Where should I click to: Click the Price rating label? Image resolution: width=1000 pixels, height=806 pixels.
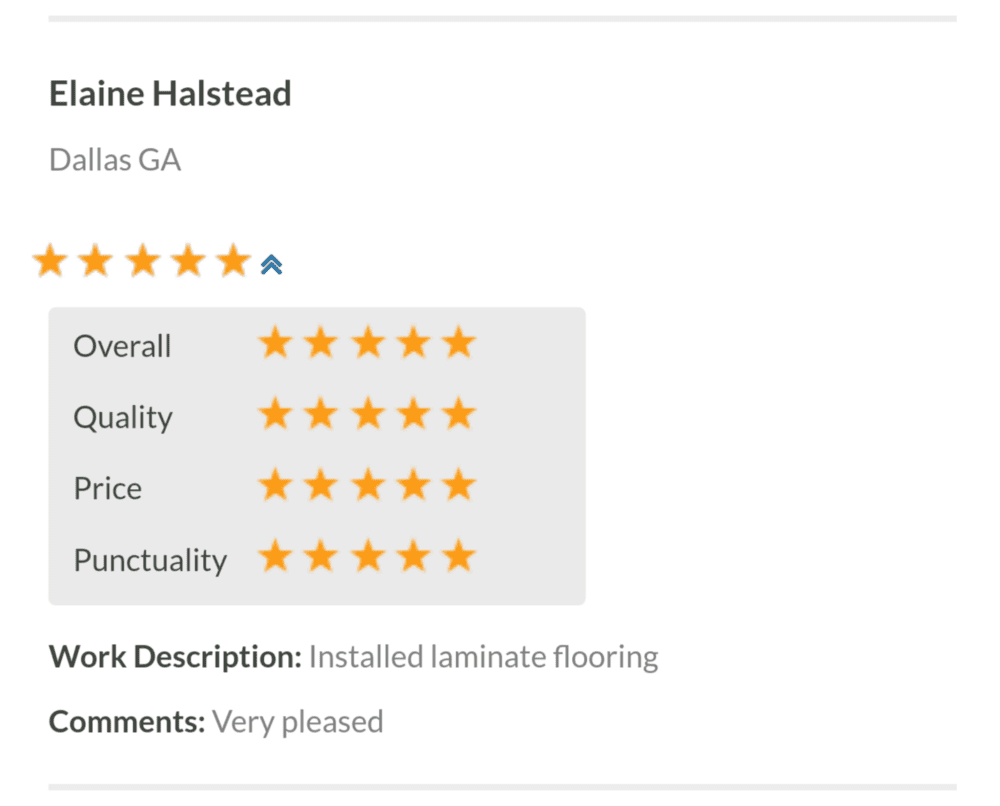(x=108, y=488)
